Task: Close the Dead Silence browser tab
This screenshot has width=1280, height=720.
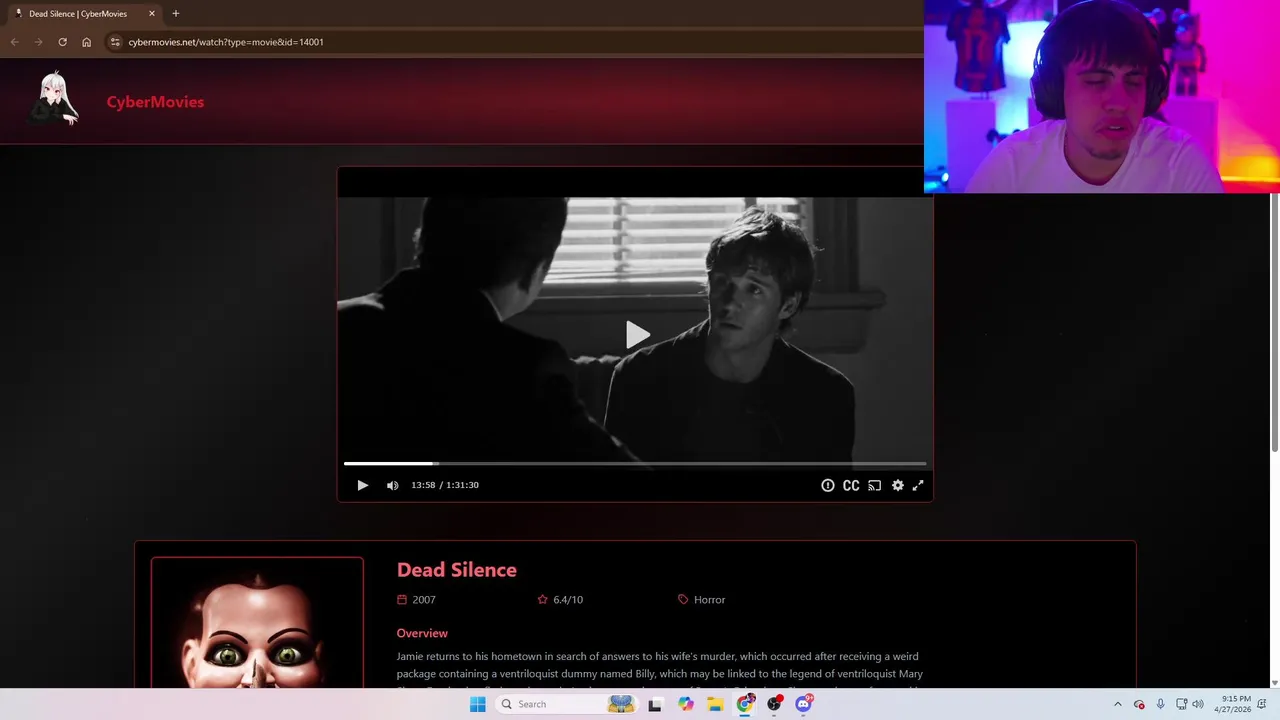Action: (x=152, y=14)
